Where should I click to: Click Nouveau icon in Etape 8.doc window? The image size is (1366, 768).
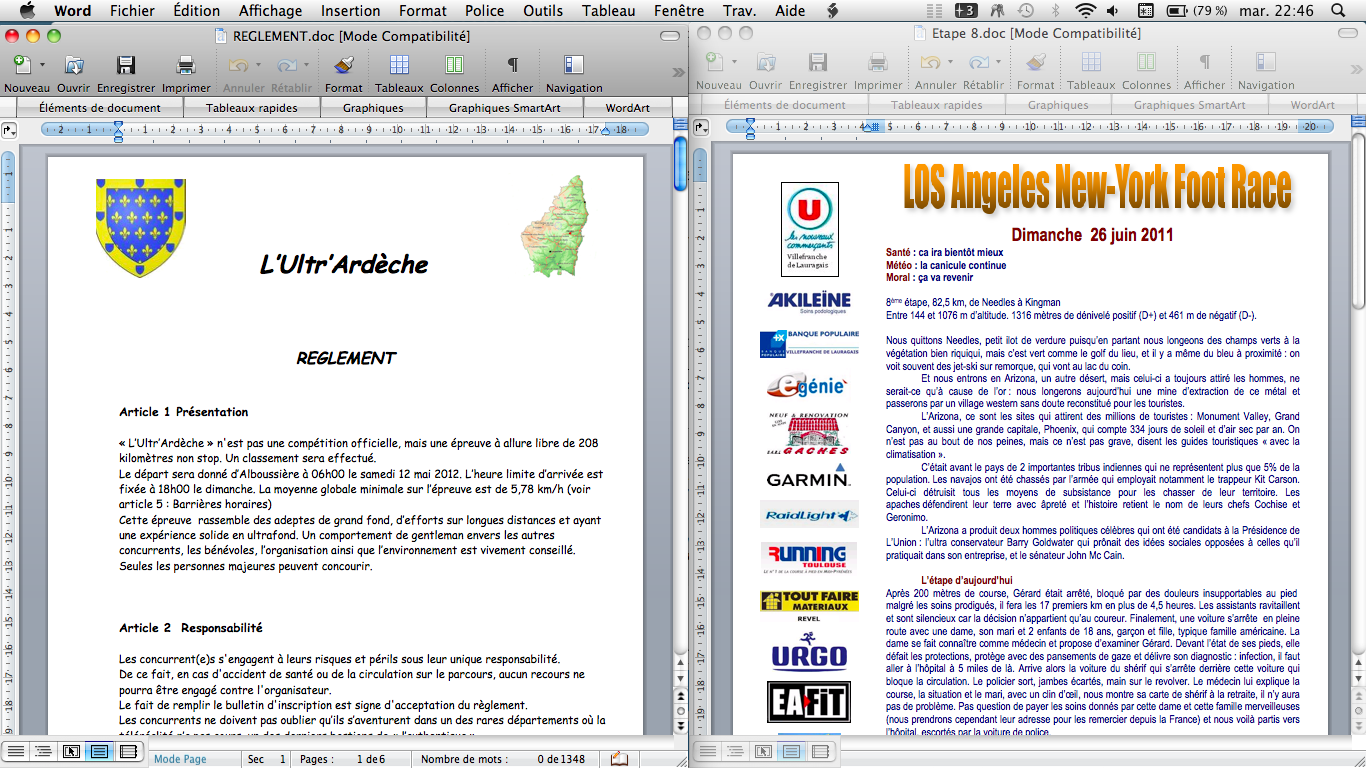(713, 63)
